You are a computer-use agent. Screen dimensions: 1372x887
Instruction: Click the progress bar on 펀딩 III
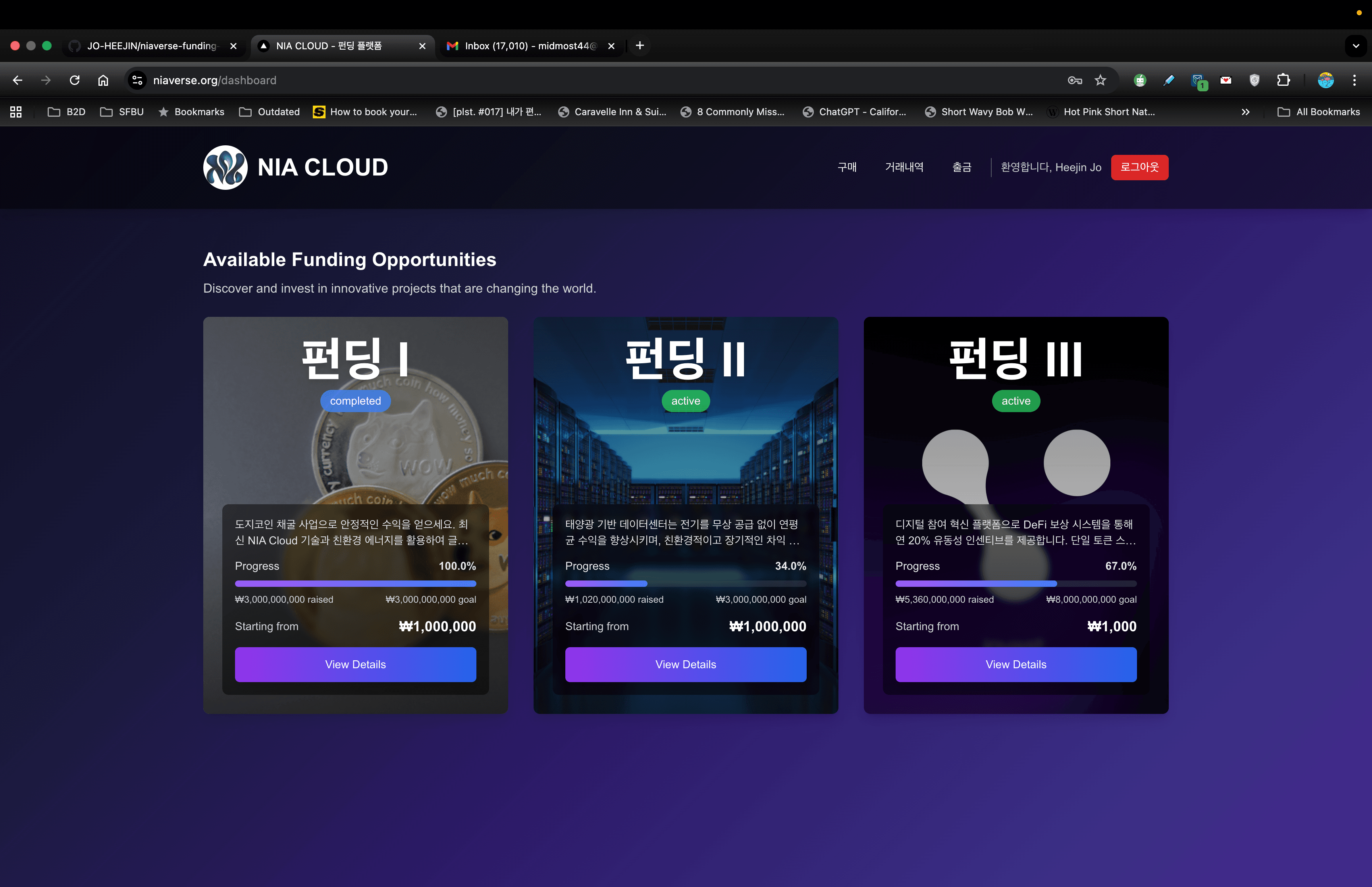[1016, 584]
